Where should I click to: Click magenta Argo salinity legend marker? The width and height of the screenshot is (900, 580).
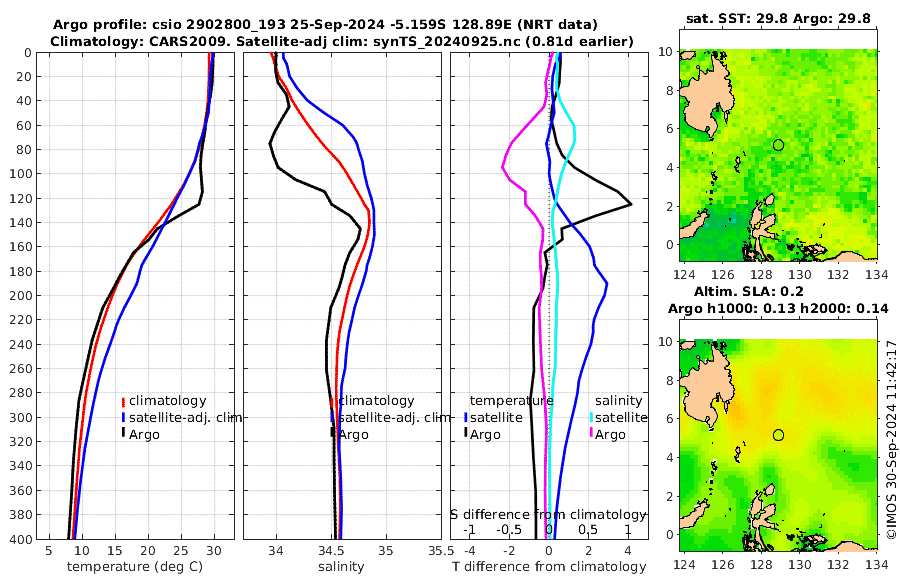click(592, 434)
